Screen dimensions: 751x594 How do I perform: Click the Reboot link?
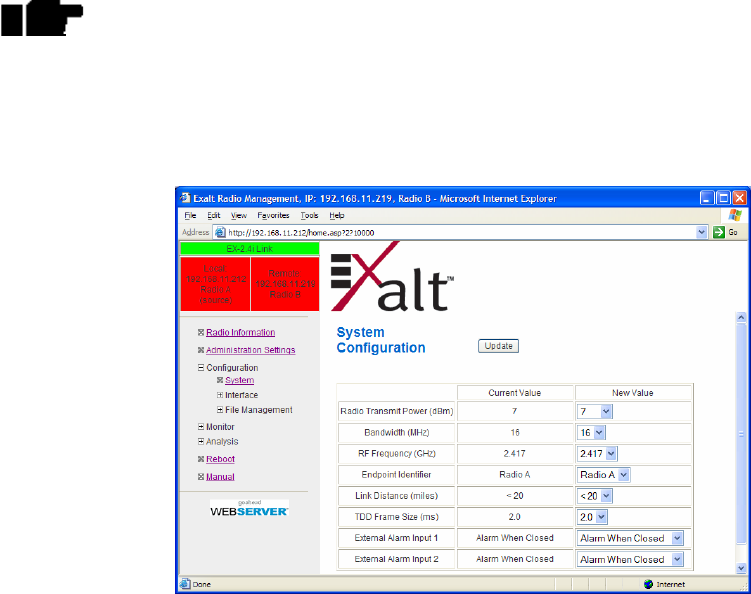pos(220,459)
